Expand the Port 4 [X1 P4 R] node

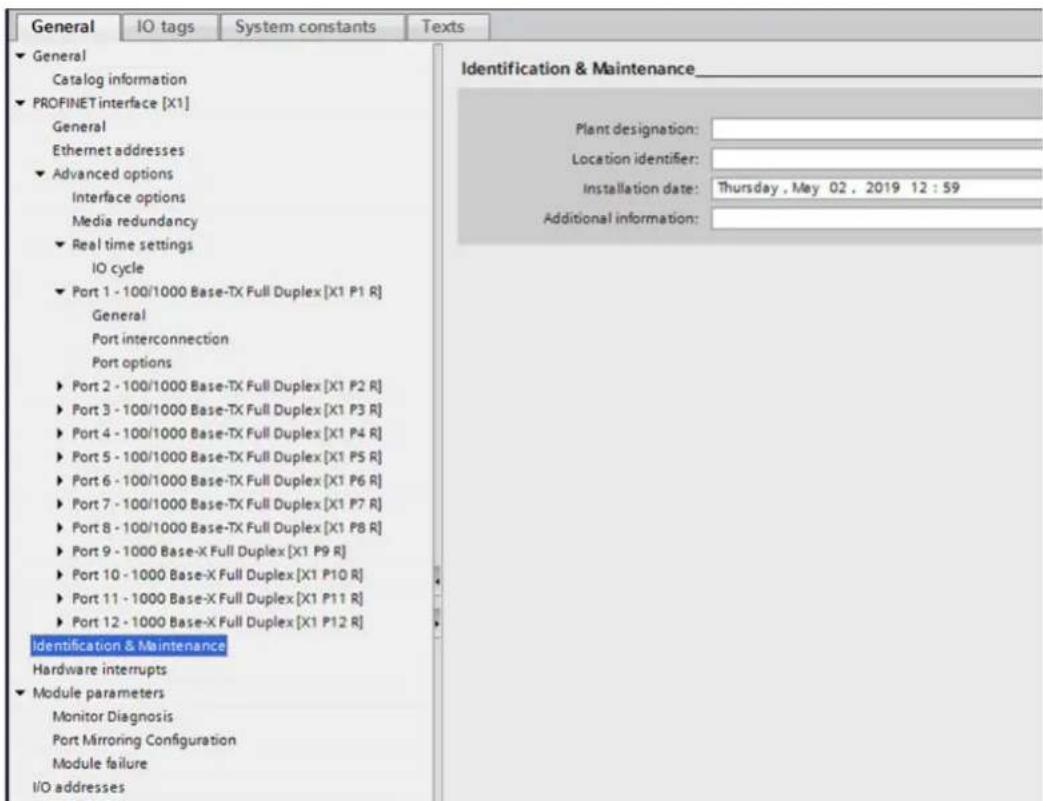60,433
